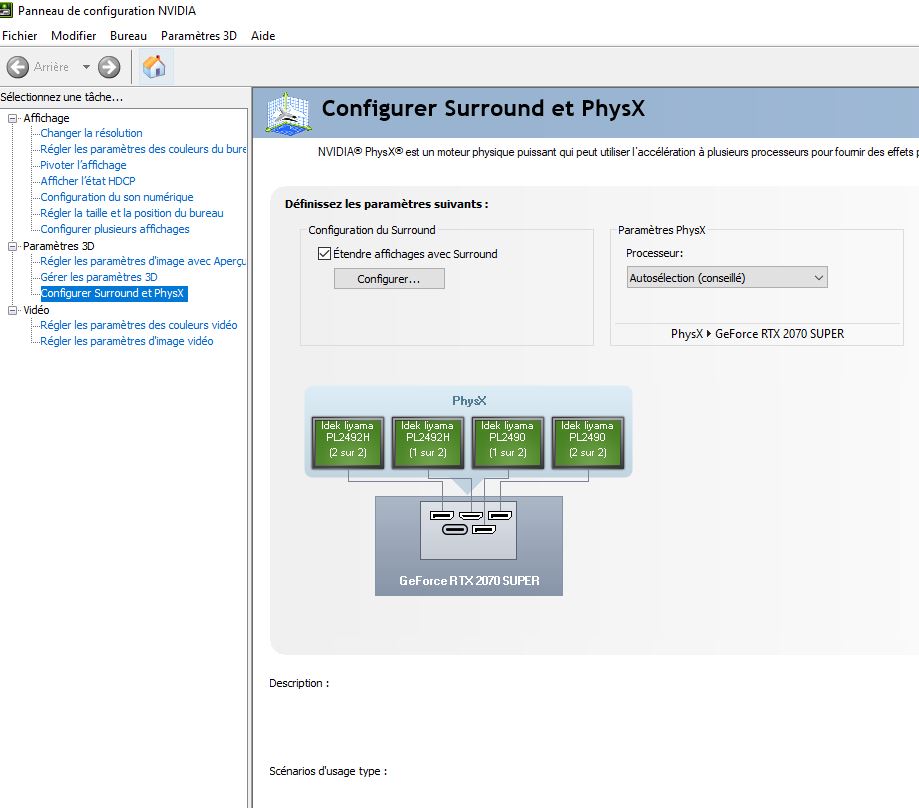Open Régler les paramètres d'image vidéo

pos(127,341)
